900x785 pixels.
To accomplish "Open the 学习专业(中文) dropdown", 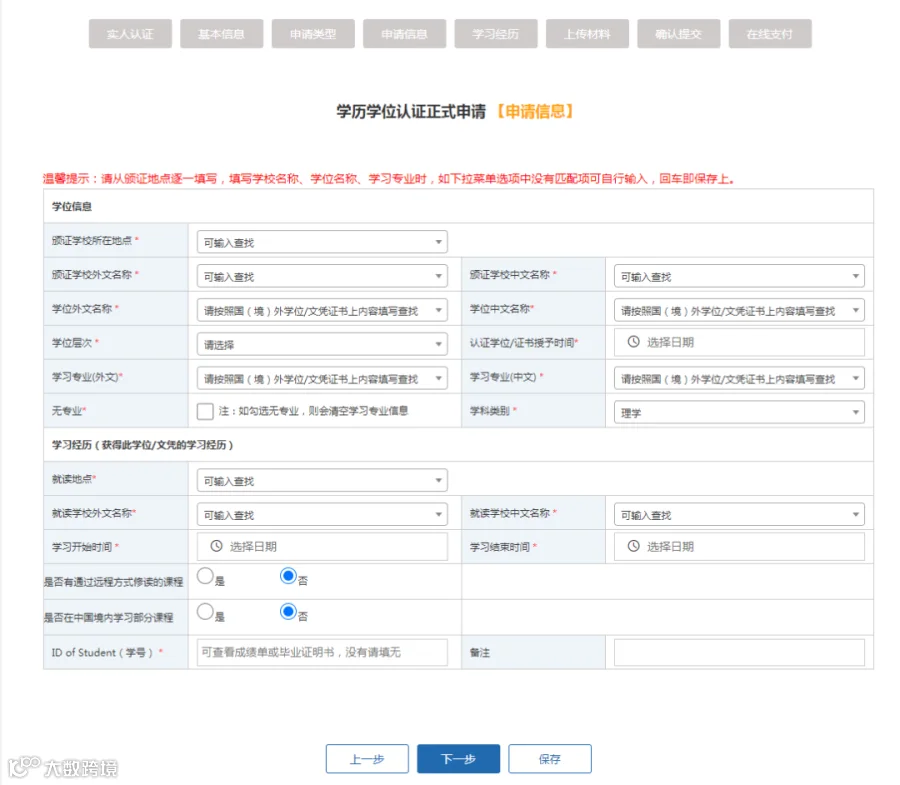I will coord(739,378).
